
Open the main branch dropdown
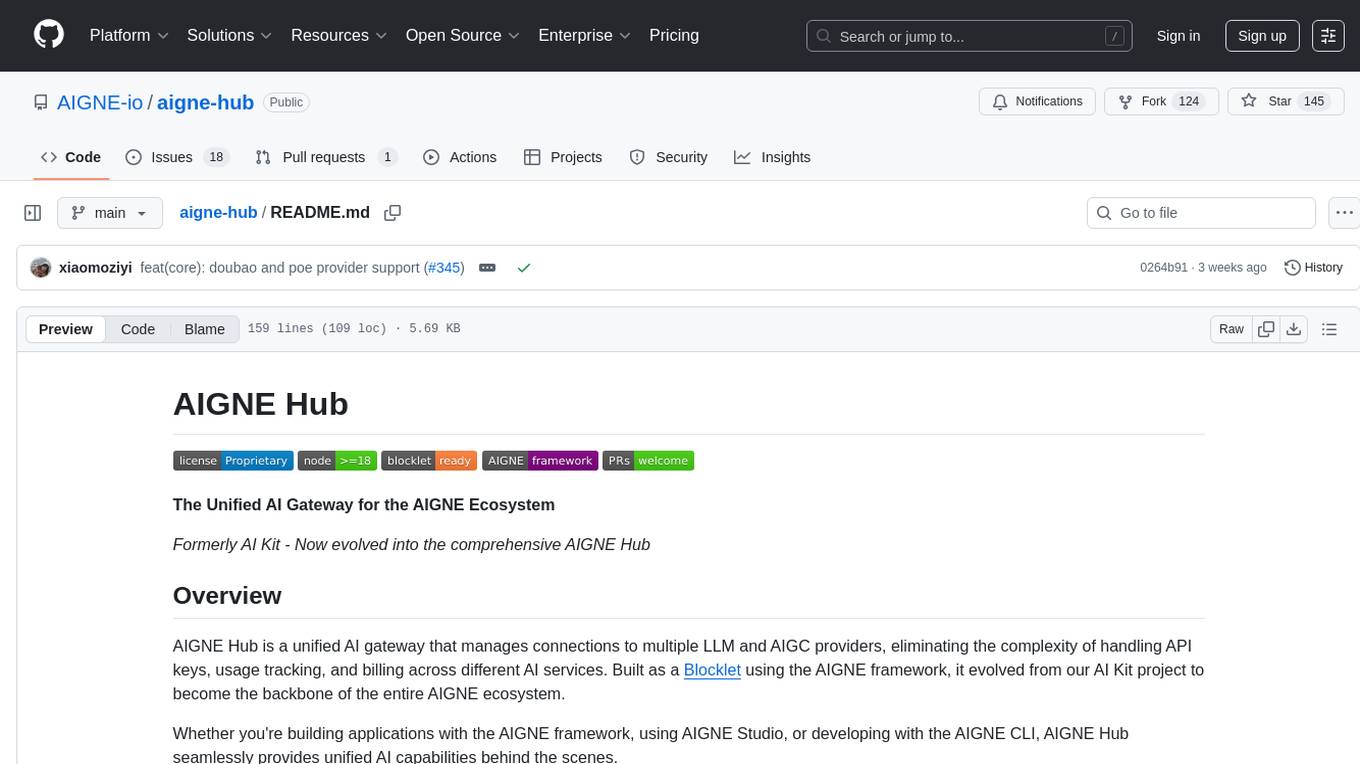pyautogui.click(x=109, y=213)
